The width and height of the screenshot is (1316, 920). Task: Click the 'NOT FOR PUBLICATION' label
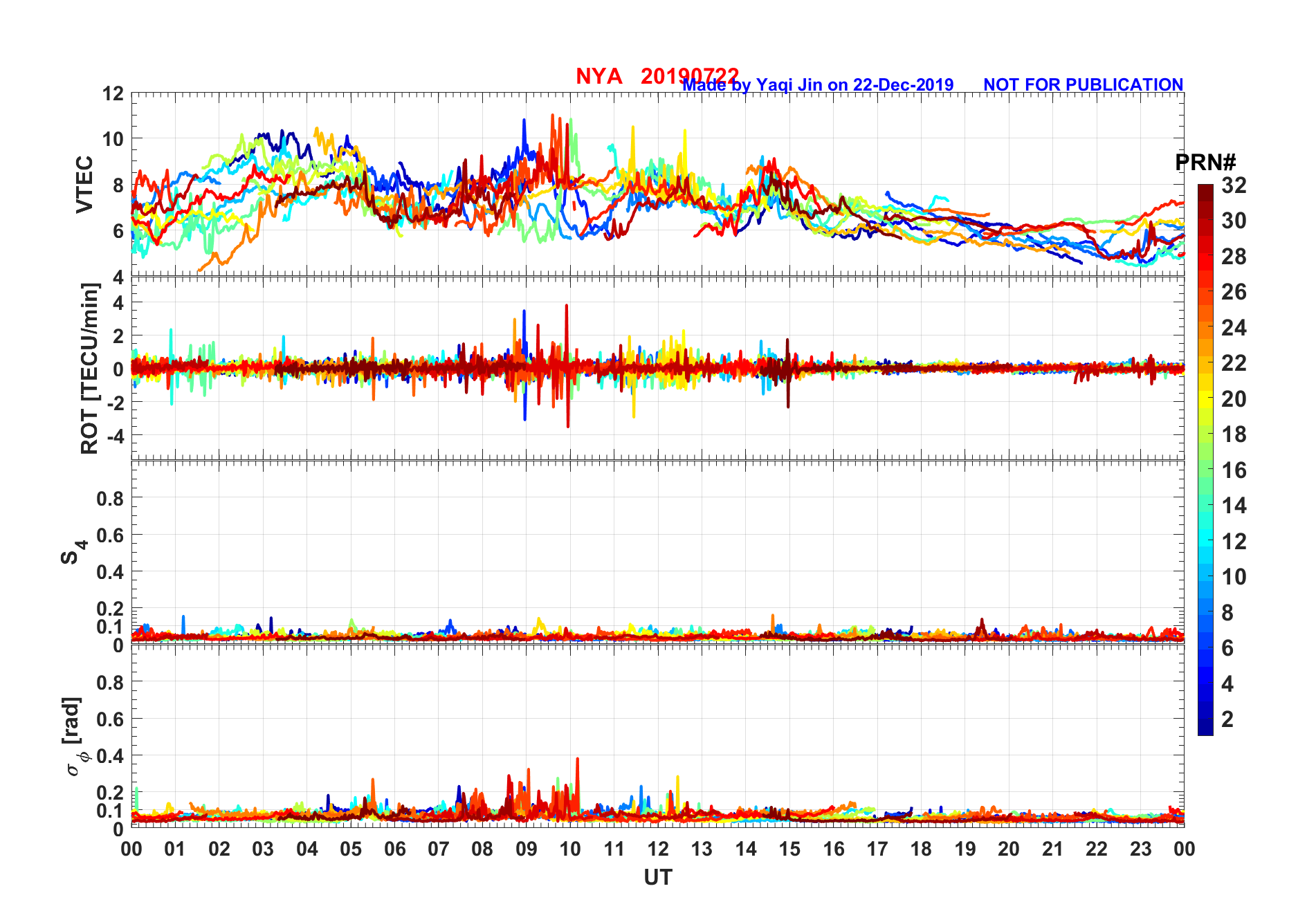point(1084,84)
